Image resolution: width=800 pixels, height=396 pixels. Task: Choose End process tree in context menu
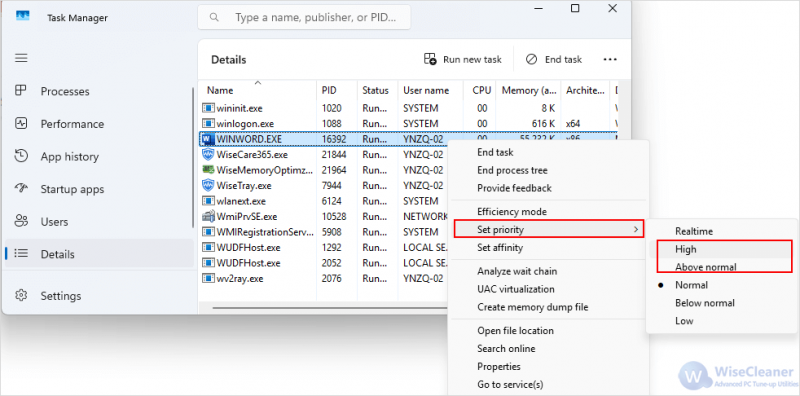pos(512,170)
